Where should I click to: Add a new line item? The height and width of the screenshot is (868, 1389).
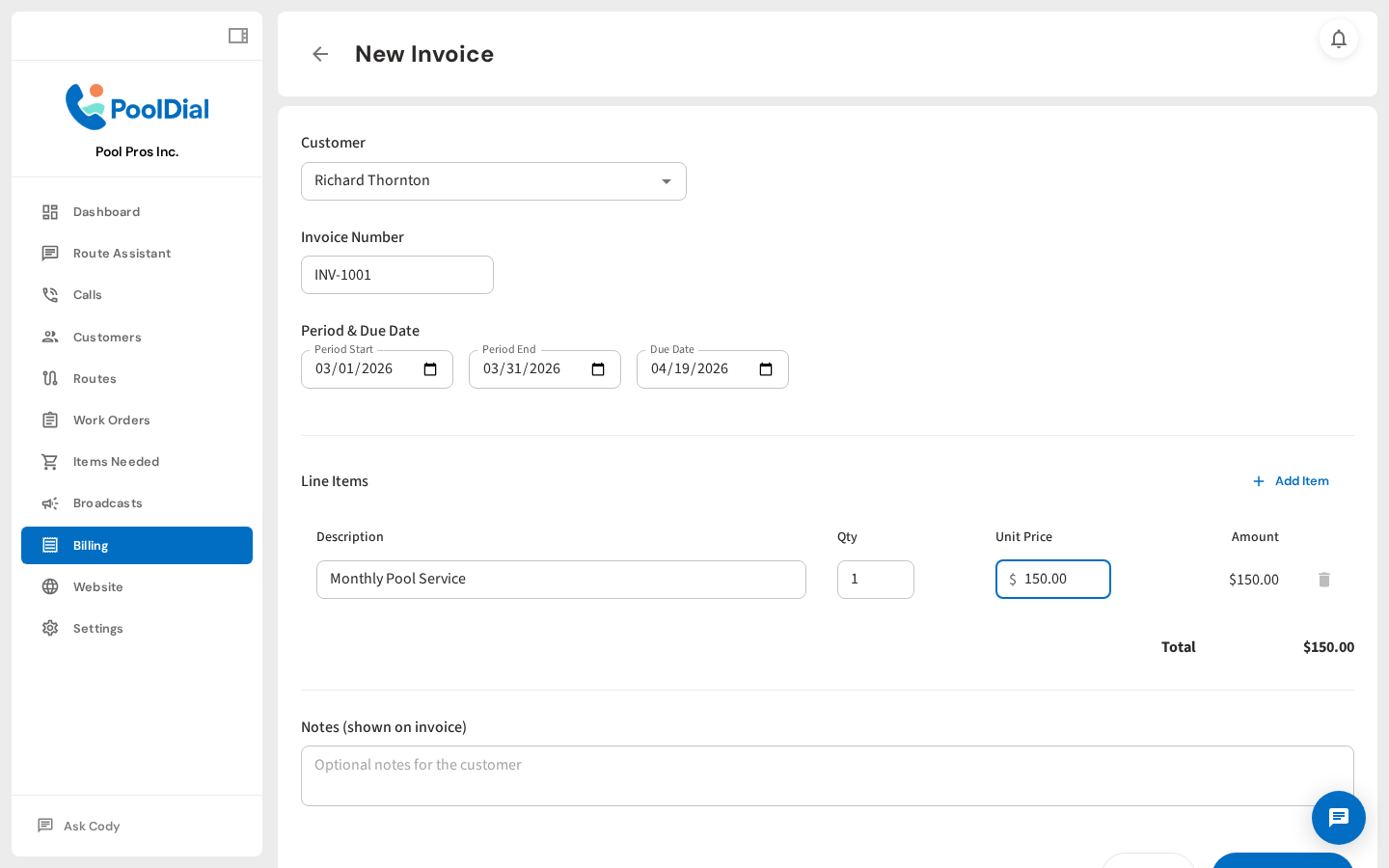1292,481
